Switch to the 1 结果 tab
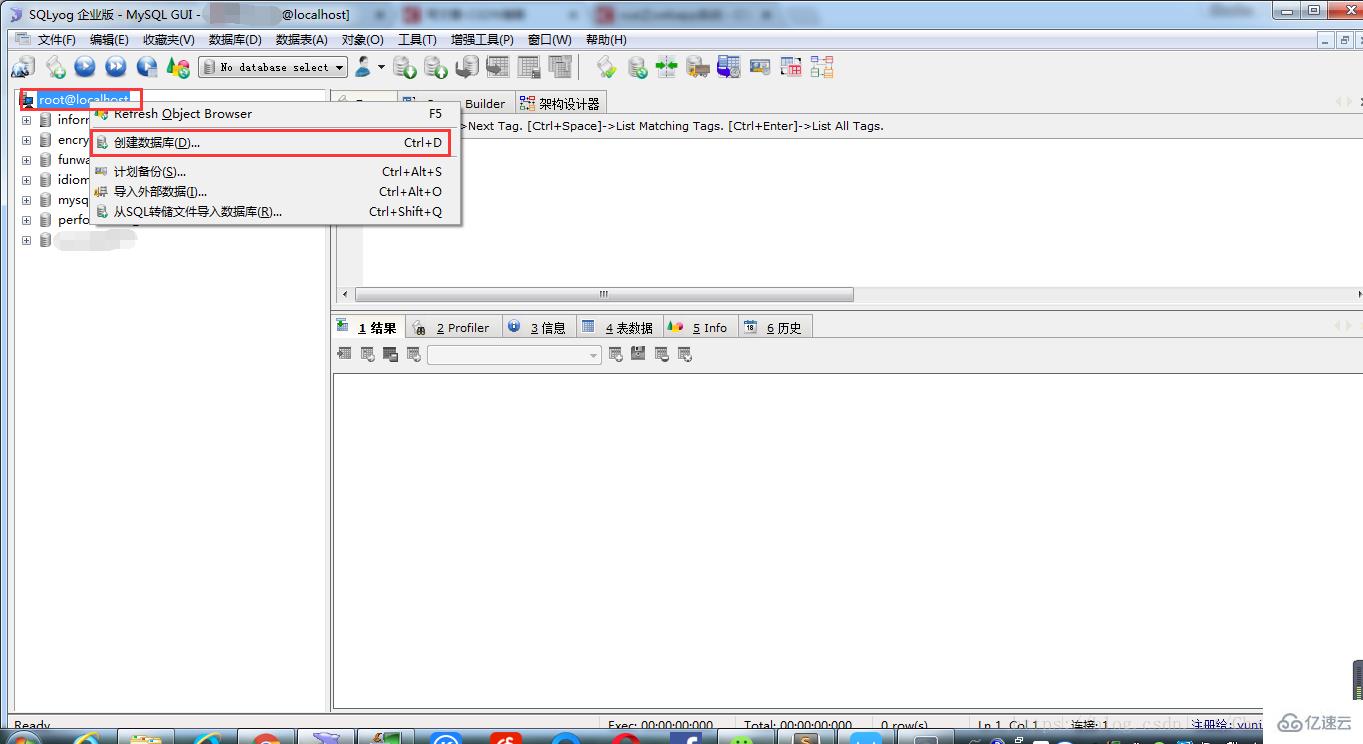 [x=368, y=327]
